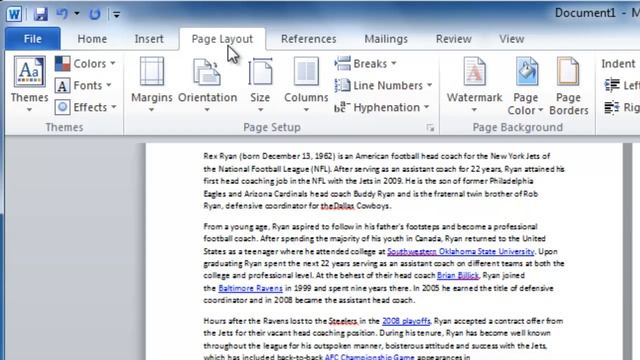Switch to the Insert tab
This screenshot has width=640, height=360.
coord(149,39)
